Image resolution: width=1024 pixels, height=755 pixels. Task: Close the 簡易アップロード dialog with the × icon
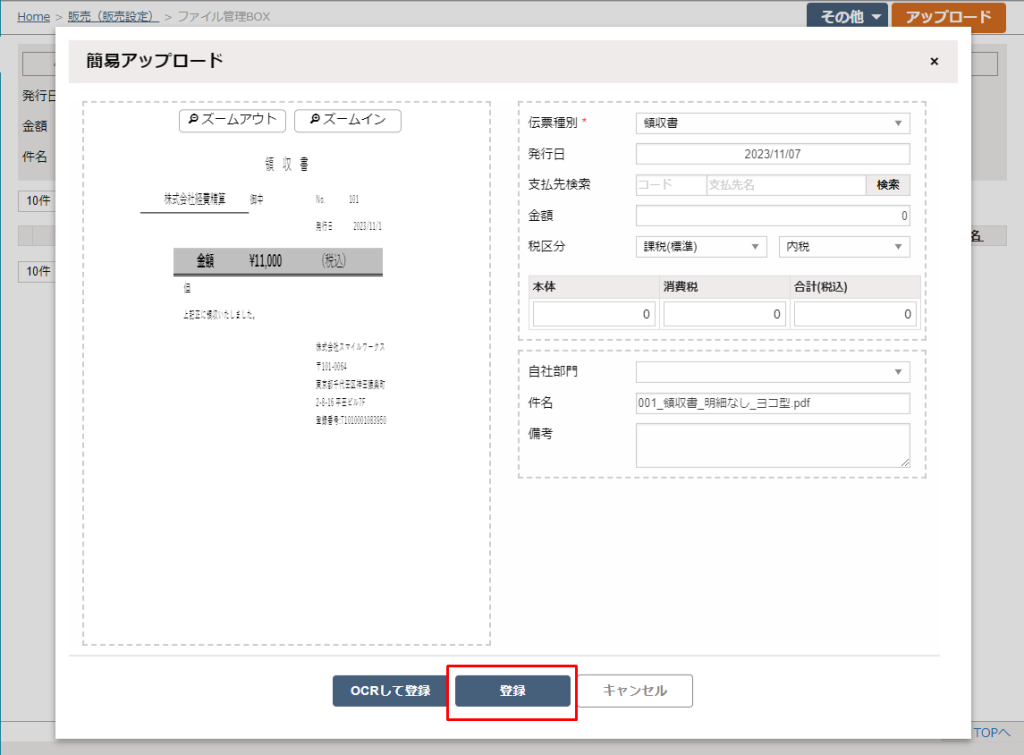coord(934,61)
